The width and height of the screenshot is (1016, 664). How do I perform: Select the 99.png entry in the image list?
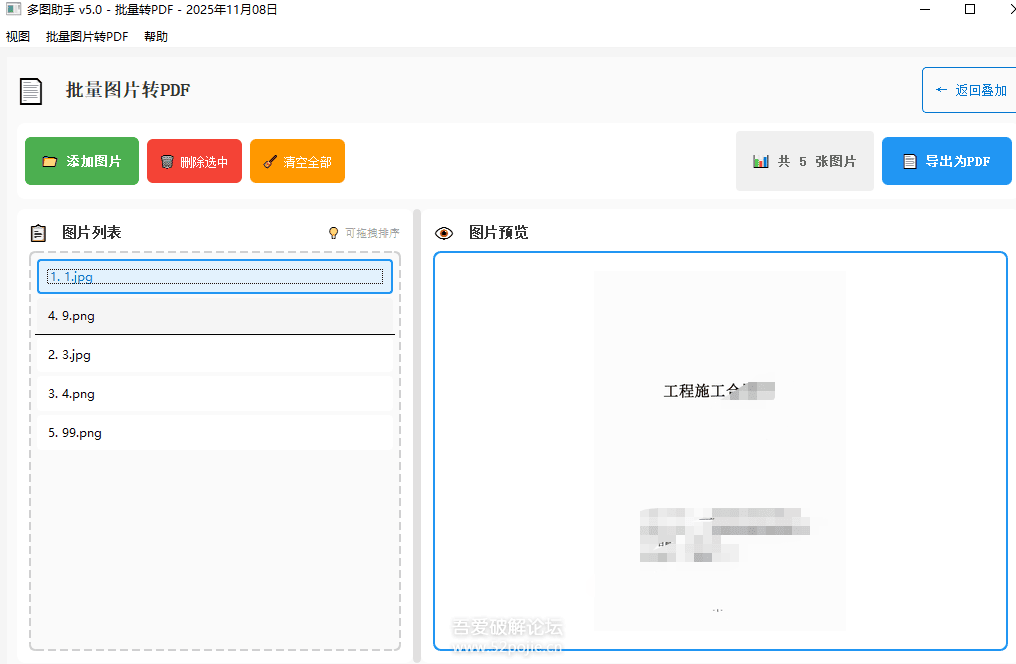click(x=214, y=432)
